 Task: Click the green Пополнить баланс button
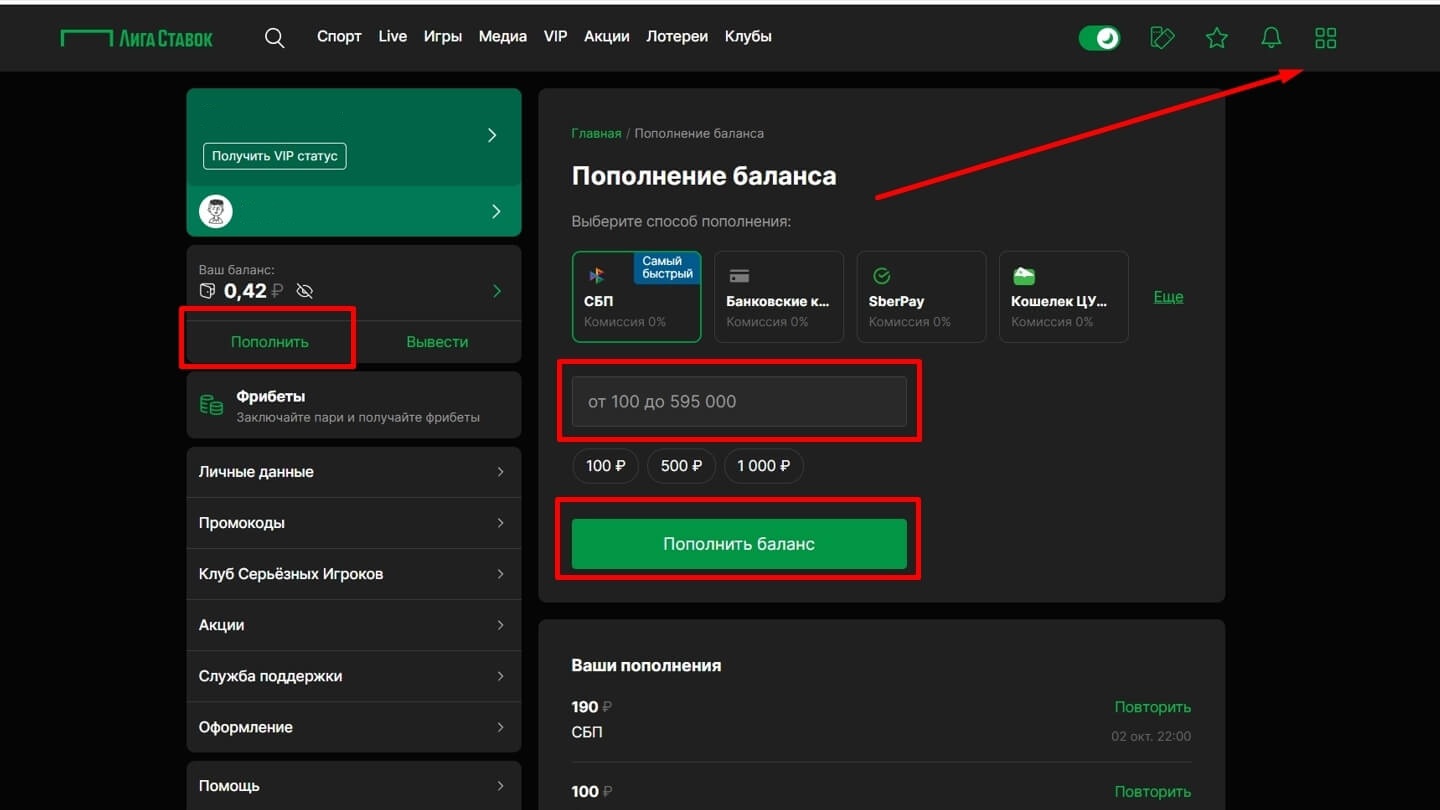[x=739, y=544]
